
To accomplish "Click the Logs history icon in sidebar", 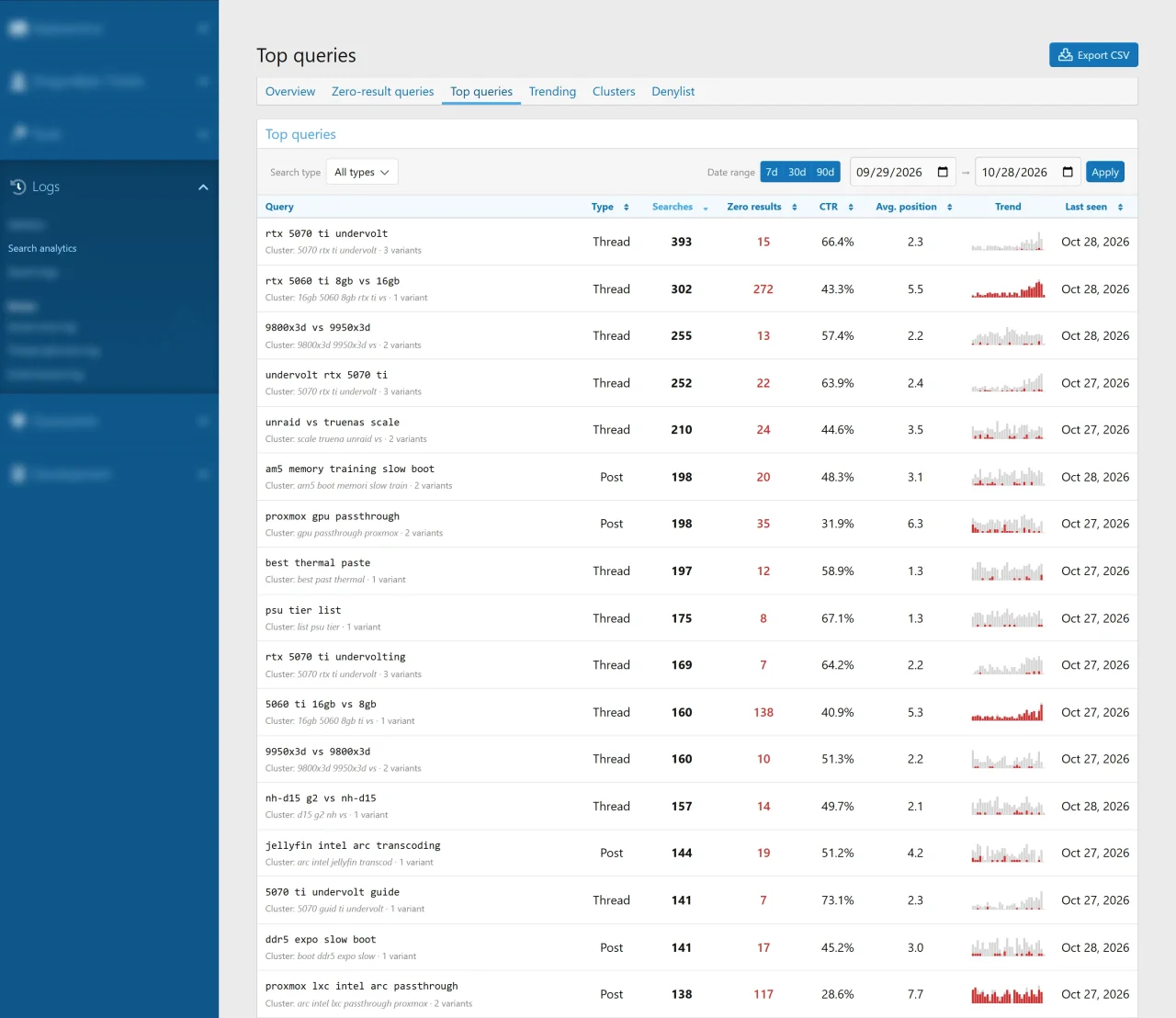I will coord(18,187).
